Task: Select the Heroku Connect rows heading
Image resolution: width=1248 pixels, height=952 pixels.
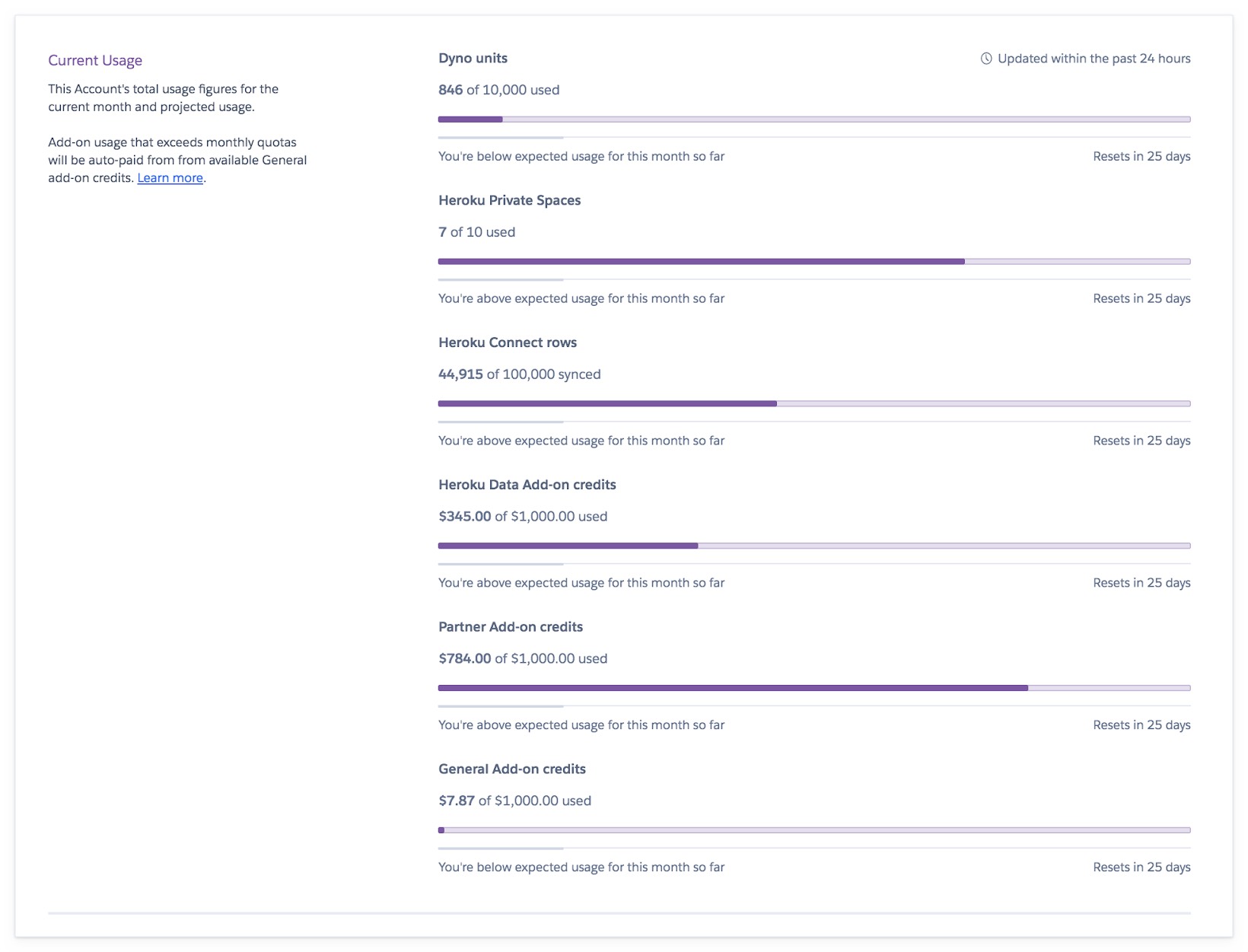Action: point(507,342)
